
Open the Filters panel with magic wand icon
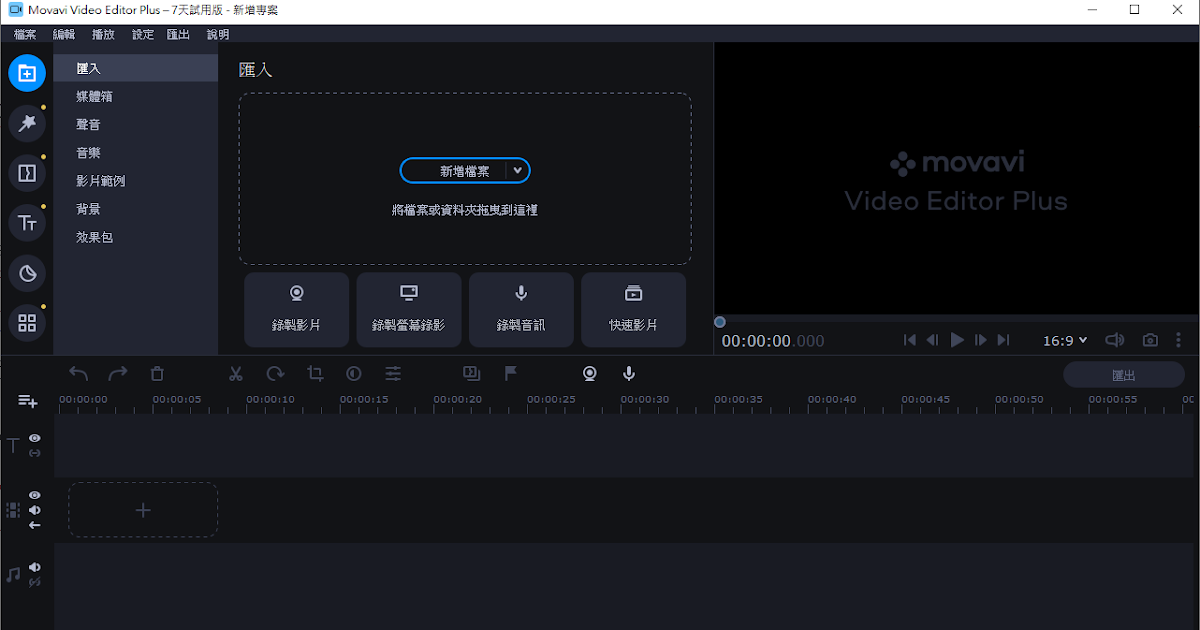click(x=27, y=123)
